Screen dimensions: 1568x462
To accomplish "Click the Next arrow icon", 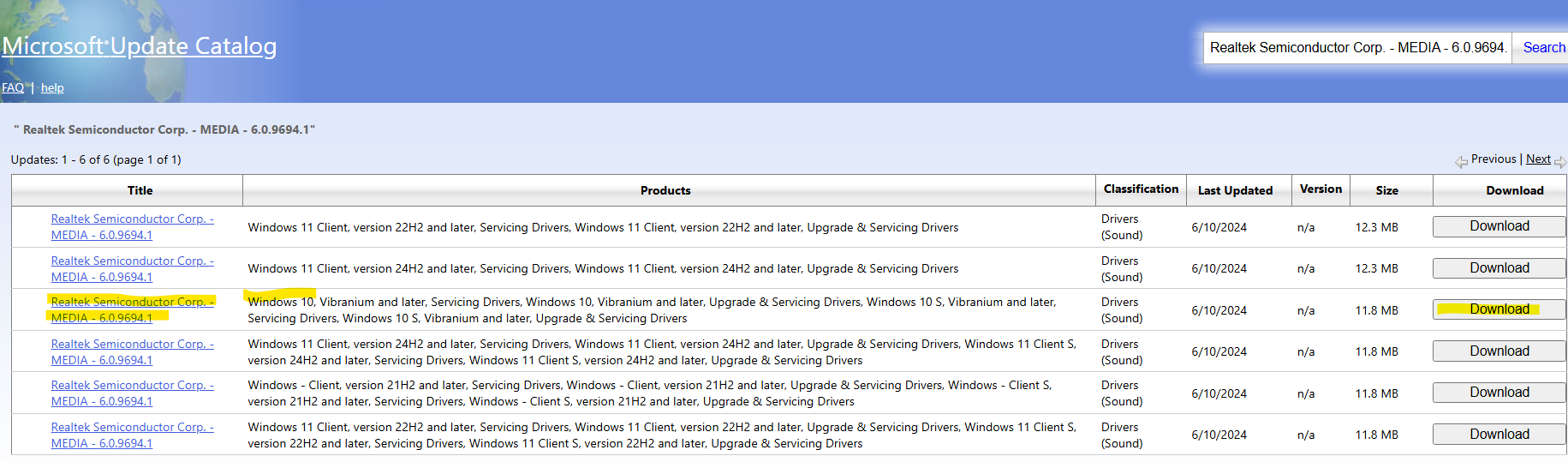I will 1559,161.
